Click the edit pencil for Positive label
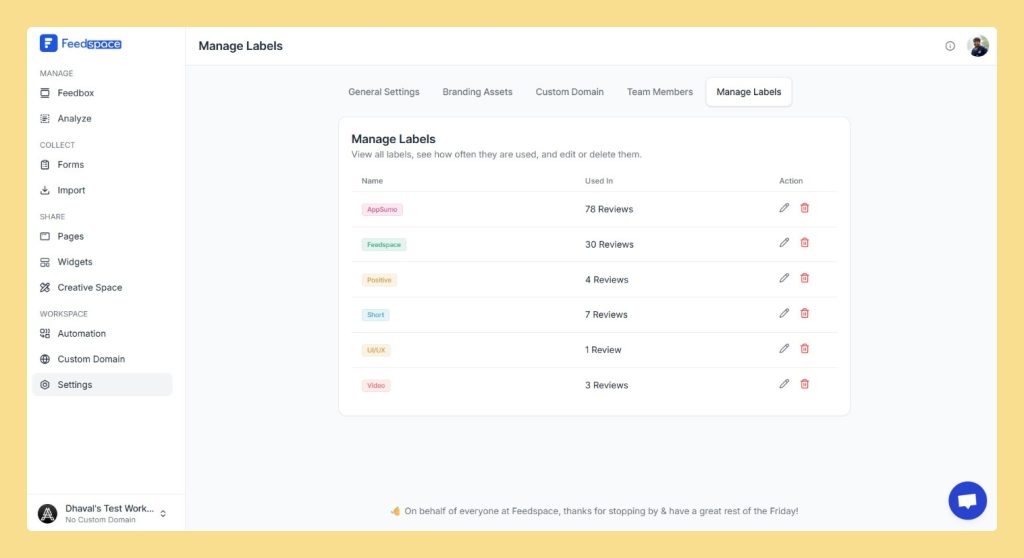 click(x=784, y=278)
